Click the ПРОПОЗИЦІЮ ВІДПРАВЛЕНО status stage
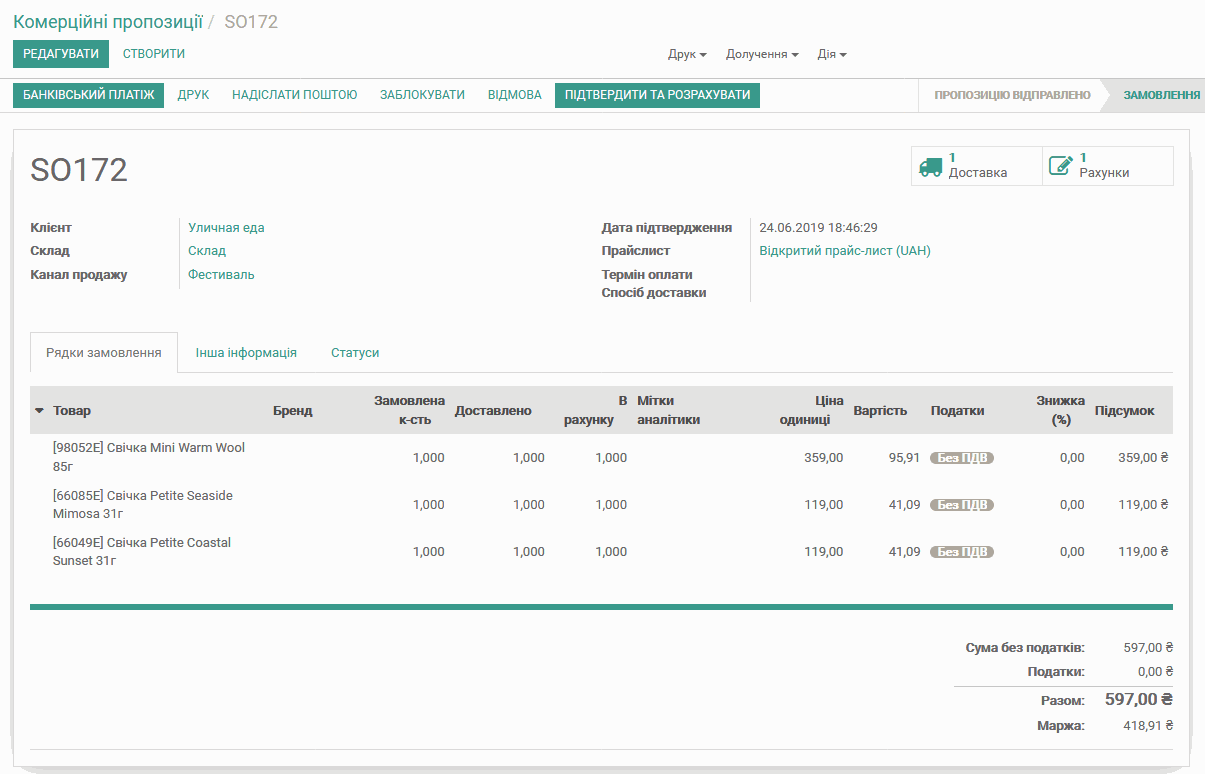 1012,95
